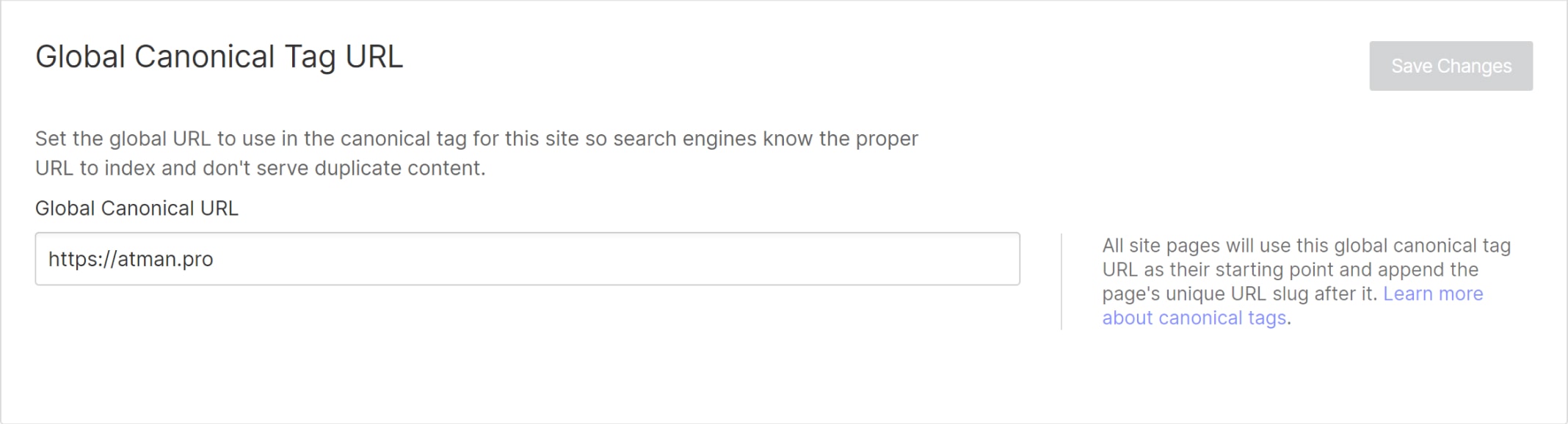Screen dimensions: 1568x424
Task: Click the Learn more hyperlink text
Action: click(1431, 293)
